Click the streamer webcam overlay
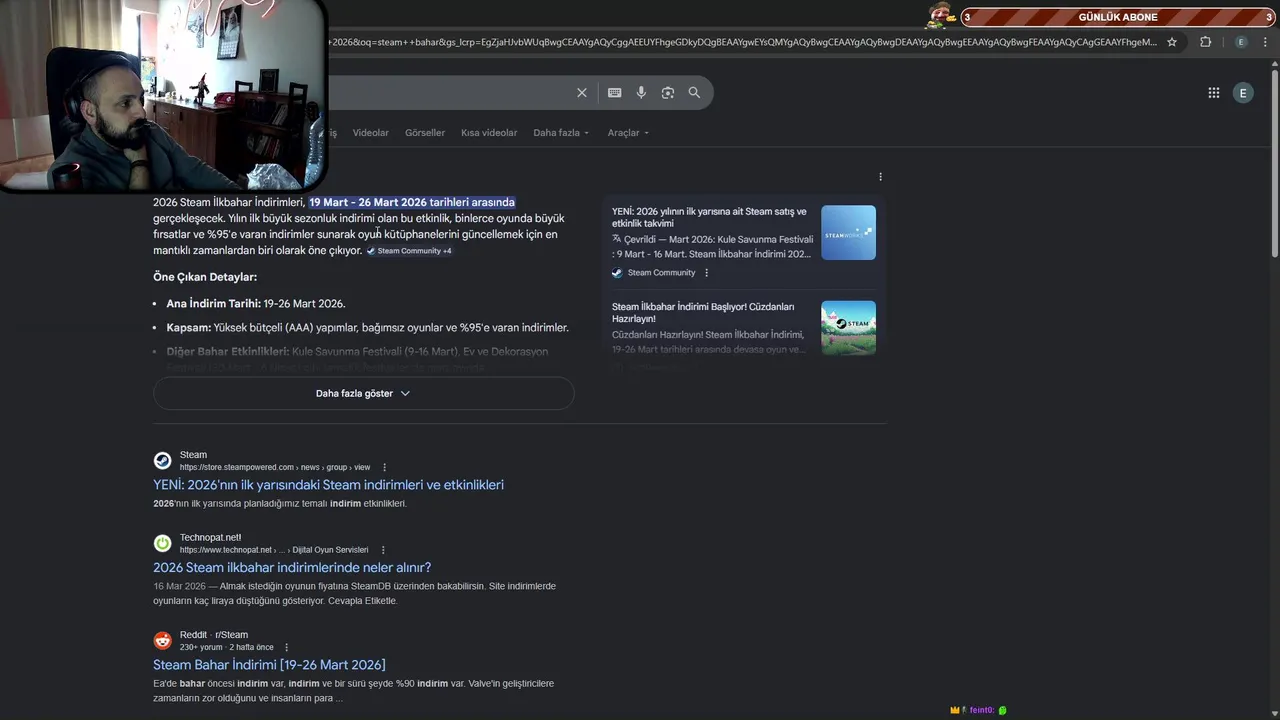Screen dimensions: 1280x720 pyautogui.click(x=163, y=95)
